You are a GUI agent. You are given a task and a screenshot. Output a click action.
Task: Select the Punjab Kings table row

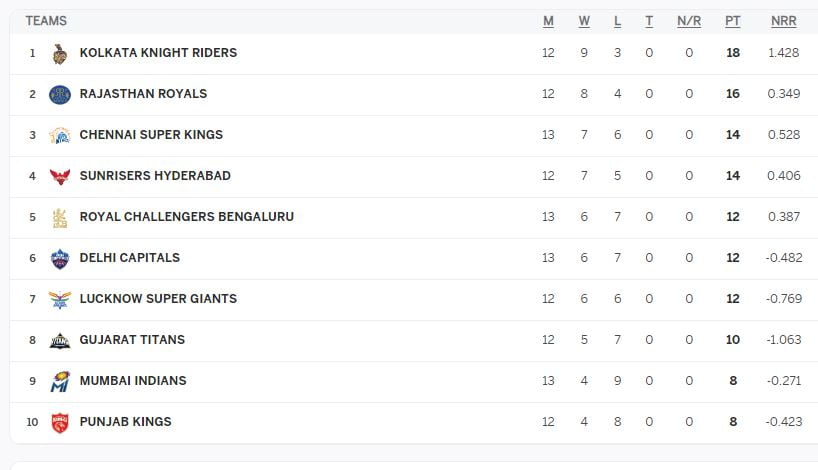[414, 422]
